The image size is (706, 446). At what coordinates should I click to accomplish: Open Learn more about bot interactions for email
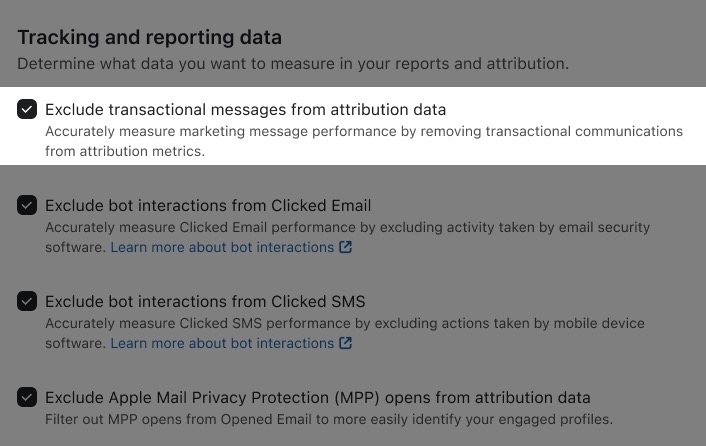pos(222,247)
